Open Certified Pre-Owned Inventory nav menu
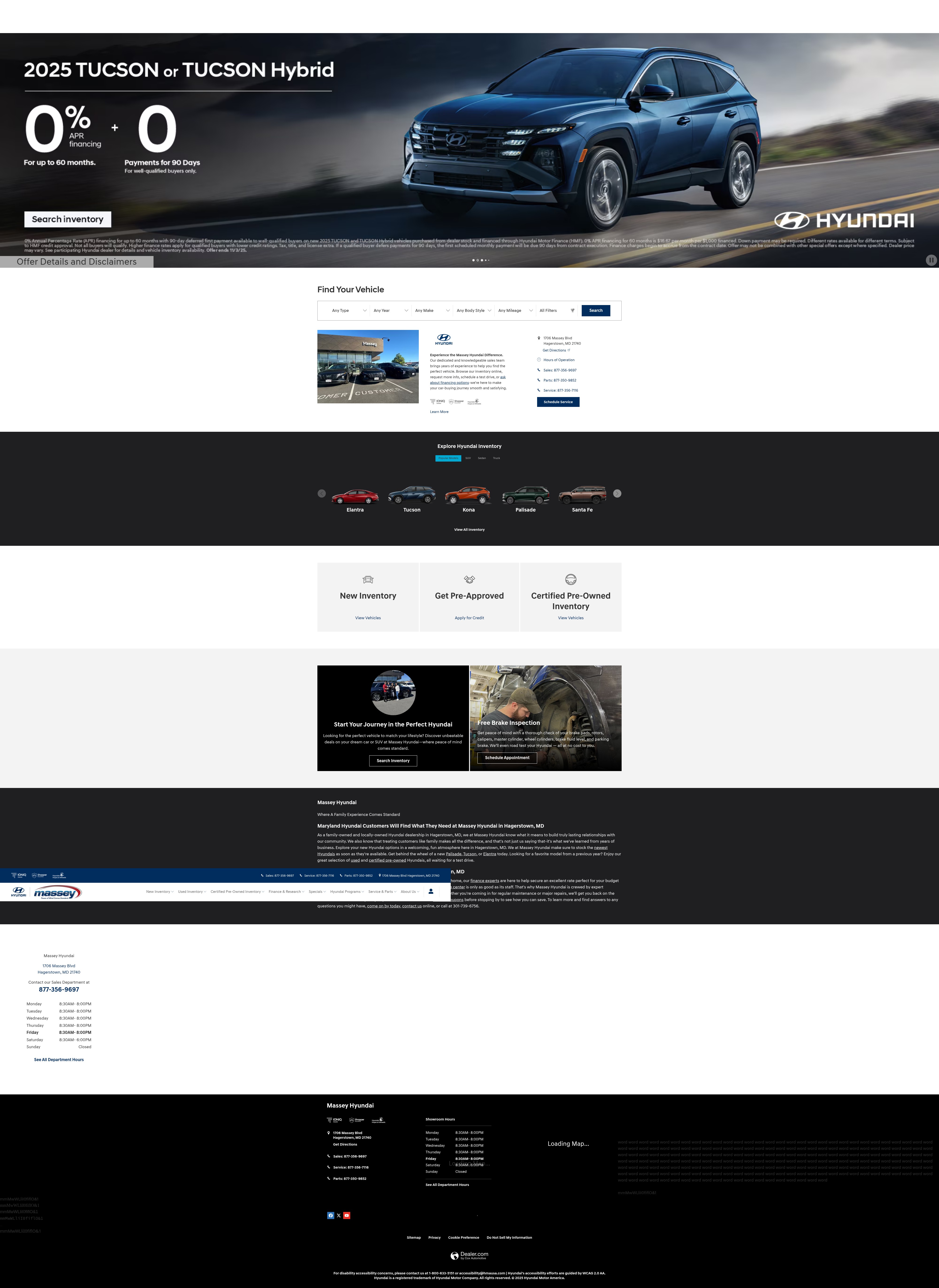 [x=238, y=892]
